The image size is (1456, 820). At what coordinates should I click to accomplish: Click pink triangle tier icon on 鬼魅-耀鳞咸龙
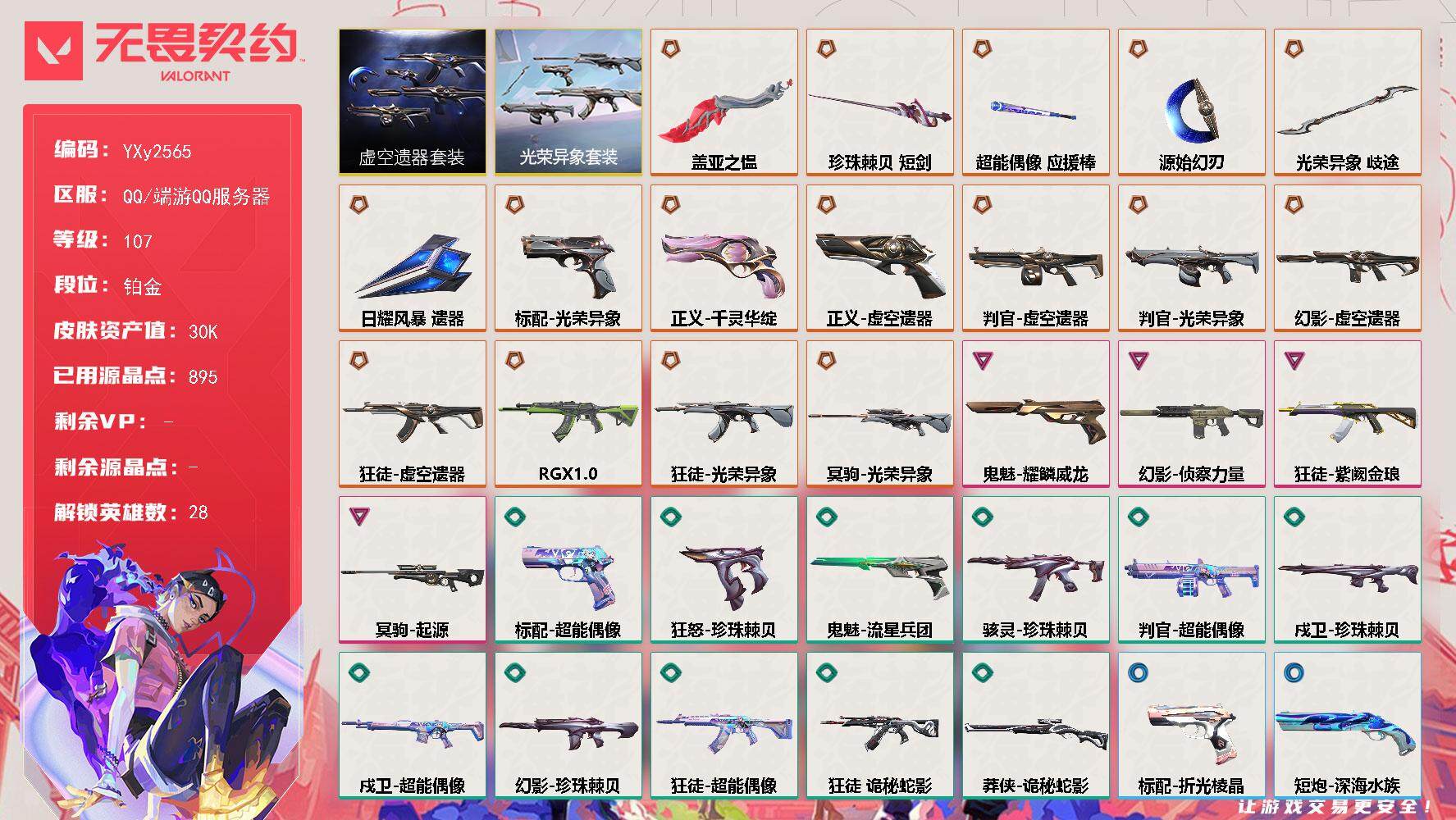pos(981,359)
